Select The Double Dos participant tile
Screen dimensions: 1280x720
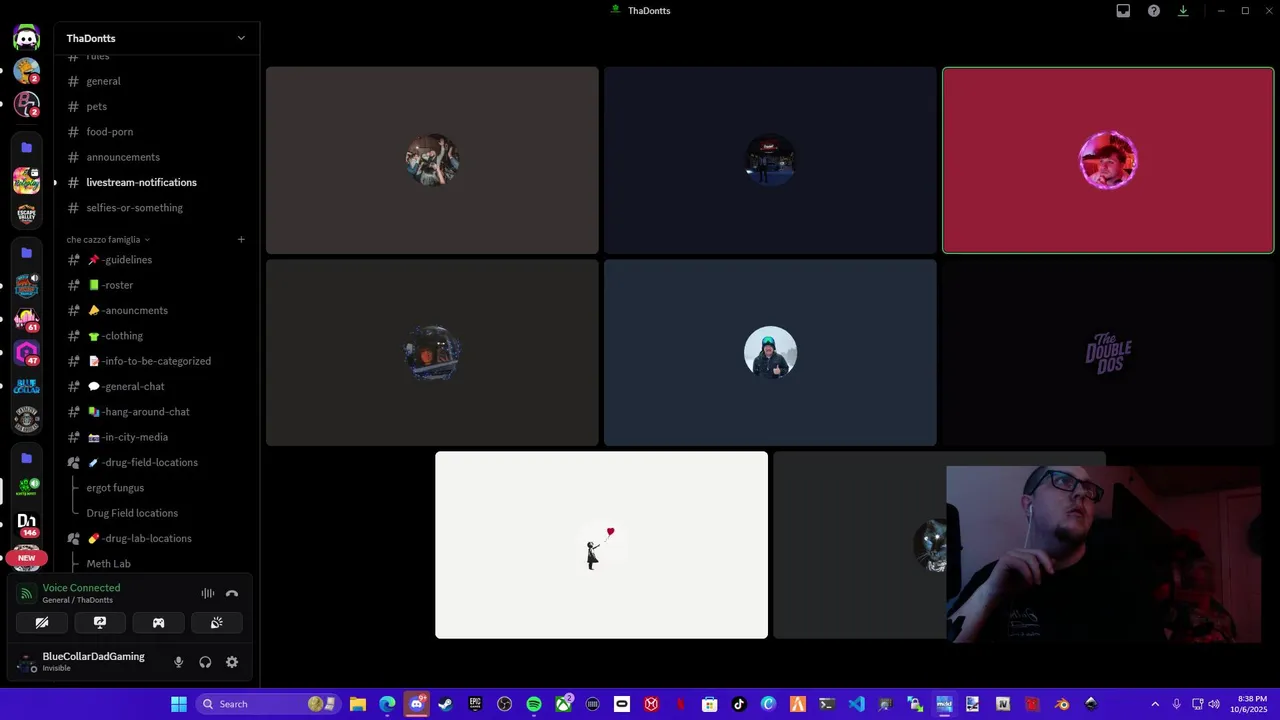tap(1108, 353)
